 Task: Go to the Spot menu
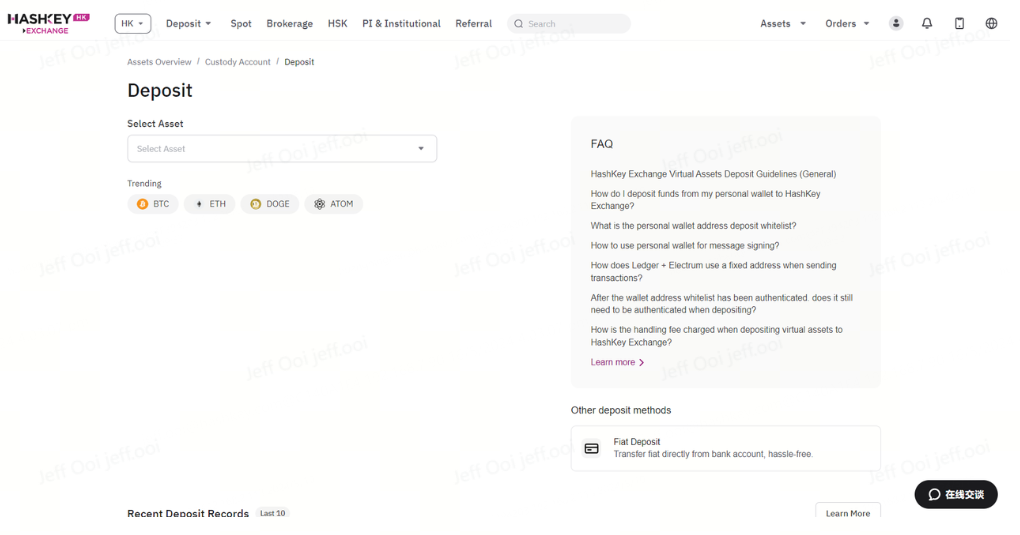(x=241, y=23)
